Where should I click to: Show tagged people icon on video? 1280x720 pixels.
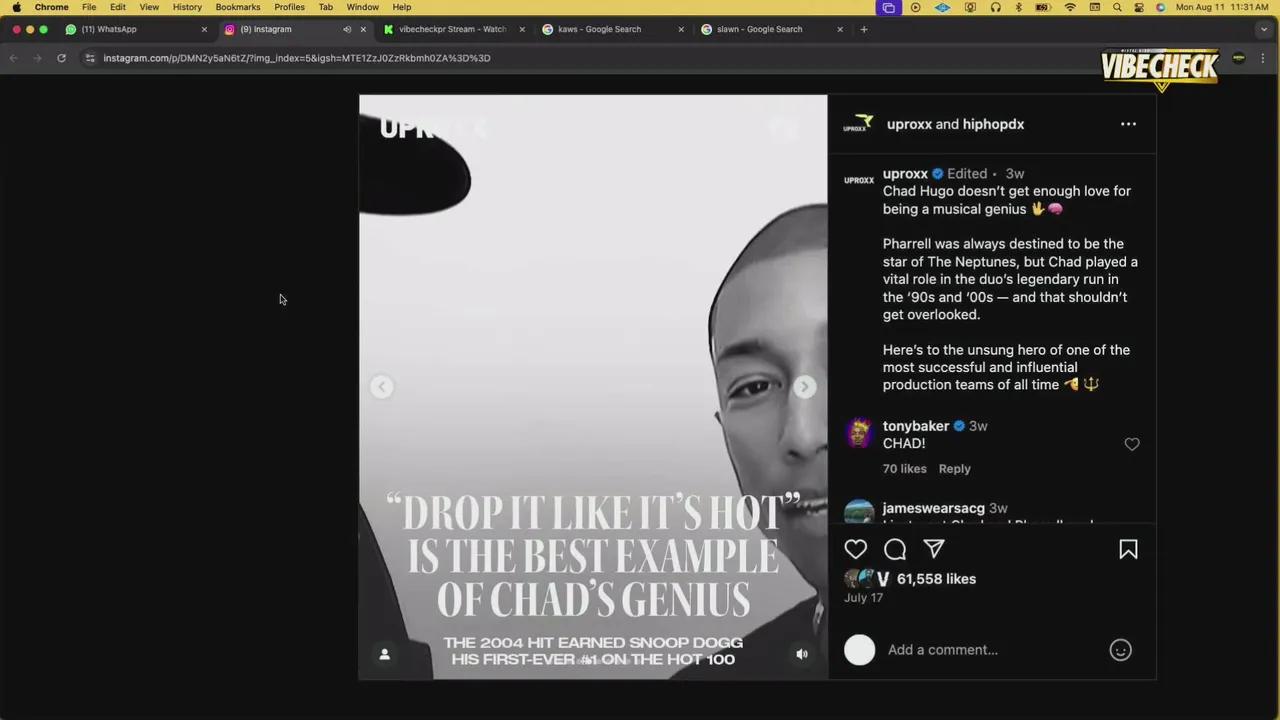pos(384,654)
